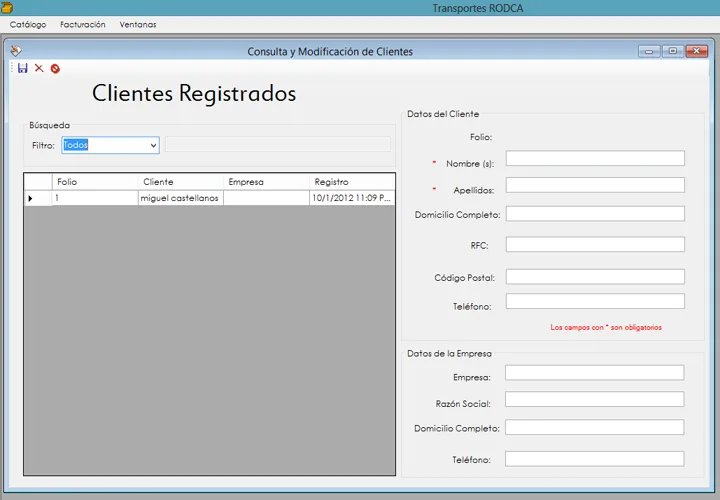The image size is (720, 500).
Task: Select the row header arrow of row 1
Action: [38, 198]
